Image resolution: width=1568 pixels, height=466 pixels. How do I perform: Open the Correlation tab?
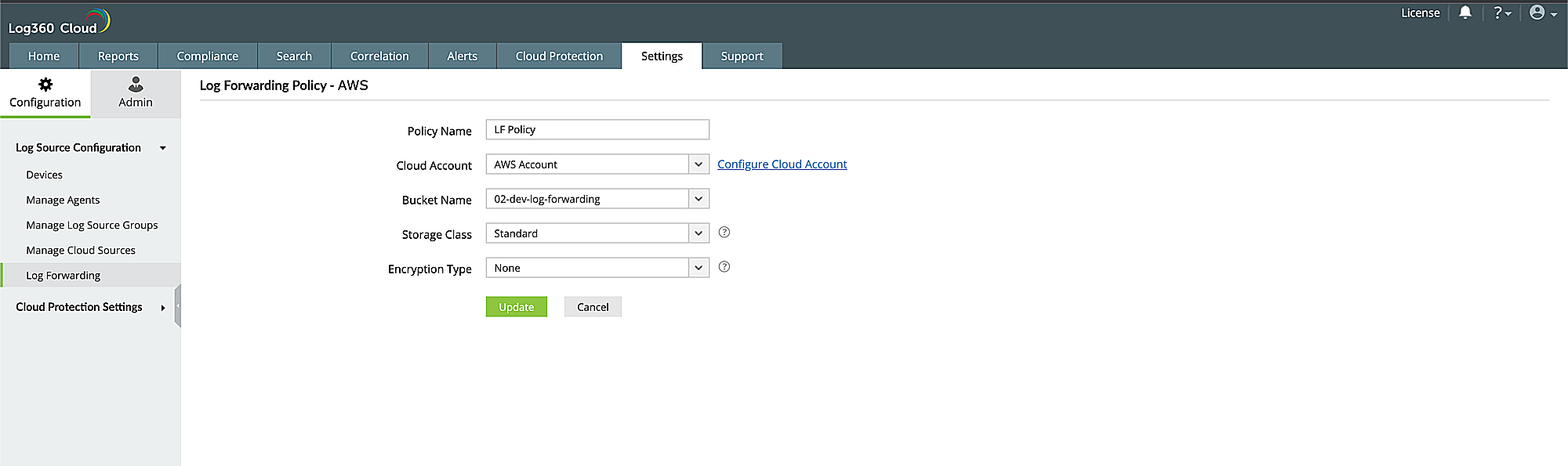tap(379, 56)
